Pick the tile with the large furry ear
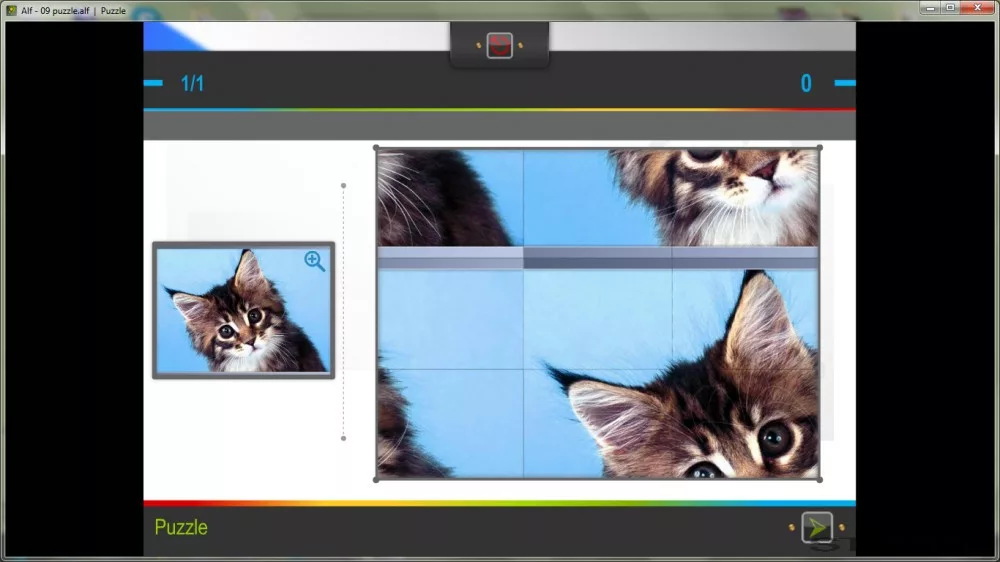 coord(745,320)
